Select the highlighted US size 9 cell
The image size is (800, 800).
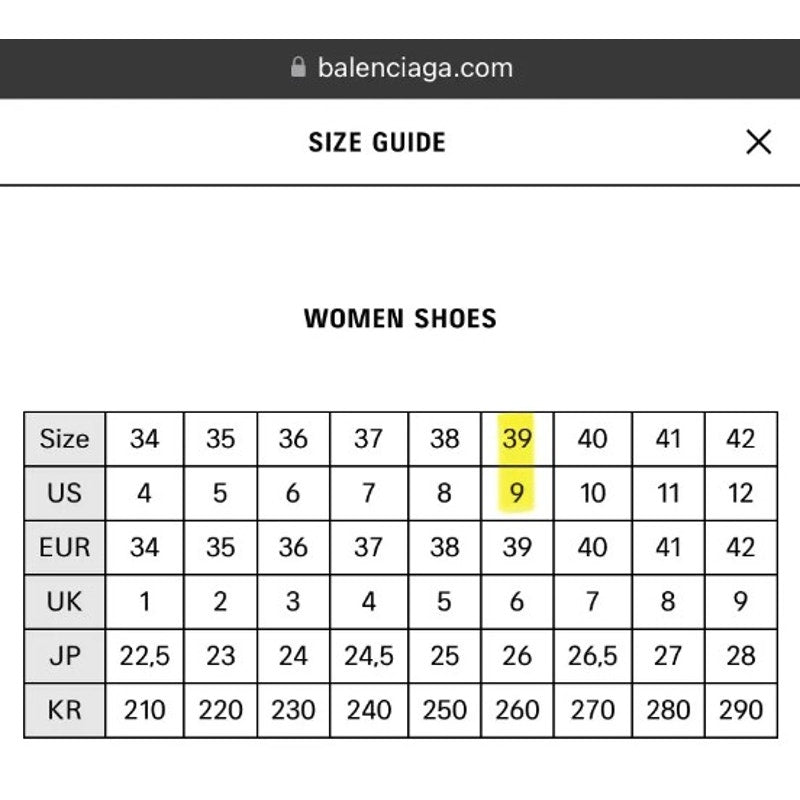(517, 493)
